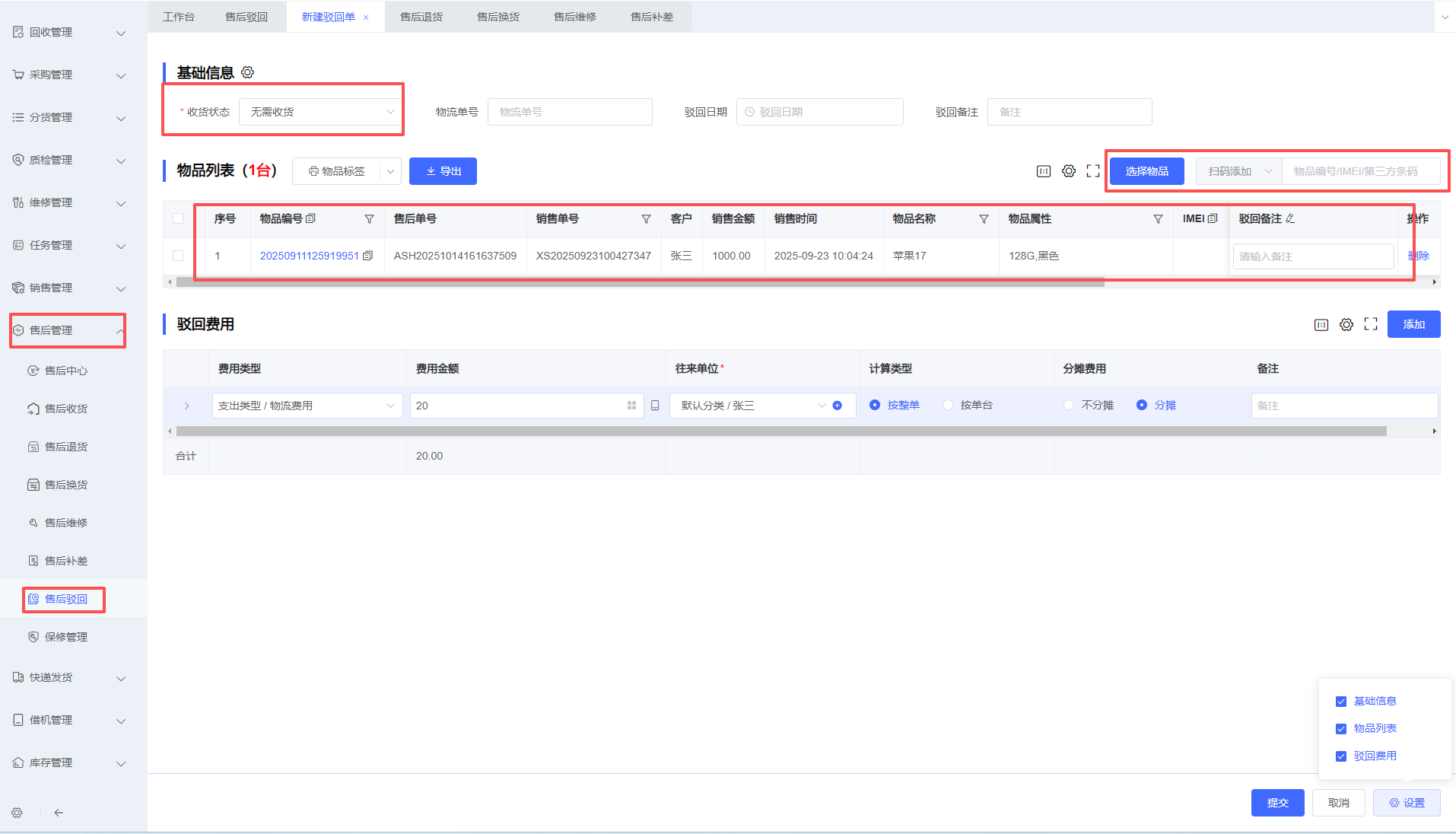Click the 选择物品 button
The width and height of the screenshot is (1456, 834).
[1146, 171]
